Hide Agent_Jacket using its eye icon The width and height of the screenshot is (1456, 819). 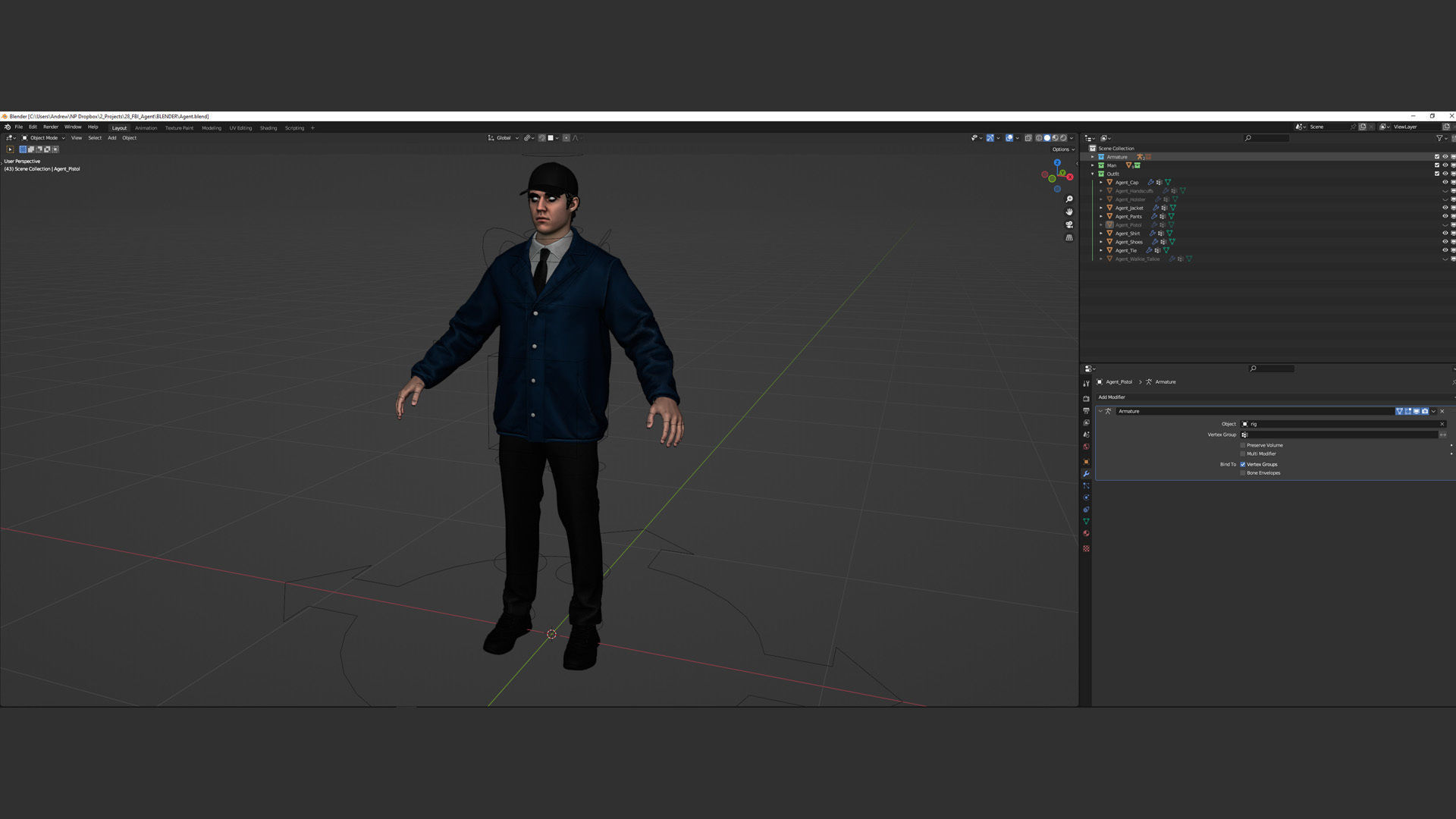[1445, 208]
